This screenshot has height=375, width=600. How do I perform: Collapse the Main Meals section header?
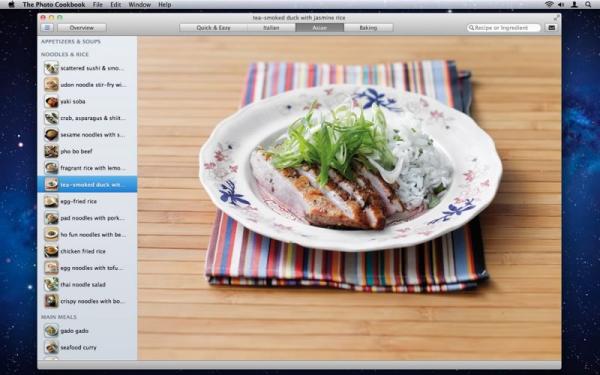pyautogui.click(x=59, y=317)
